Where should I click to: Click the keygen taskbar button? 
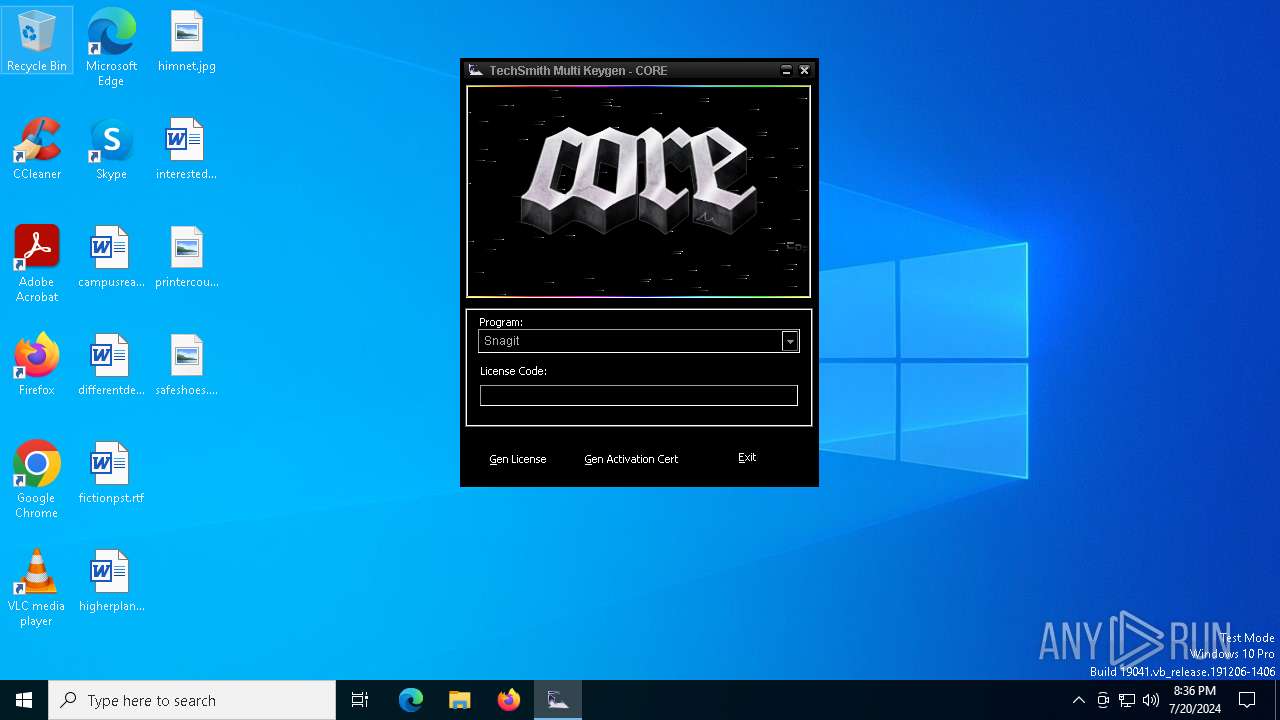pos(558,700)
